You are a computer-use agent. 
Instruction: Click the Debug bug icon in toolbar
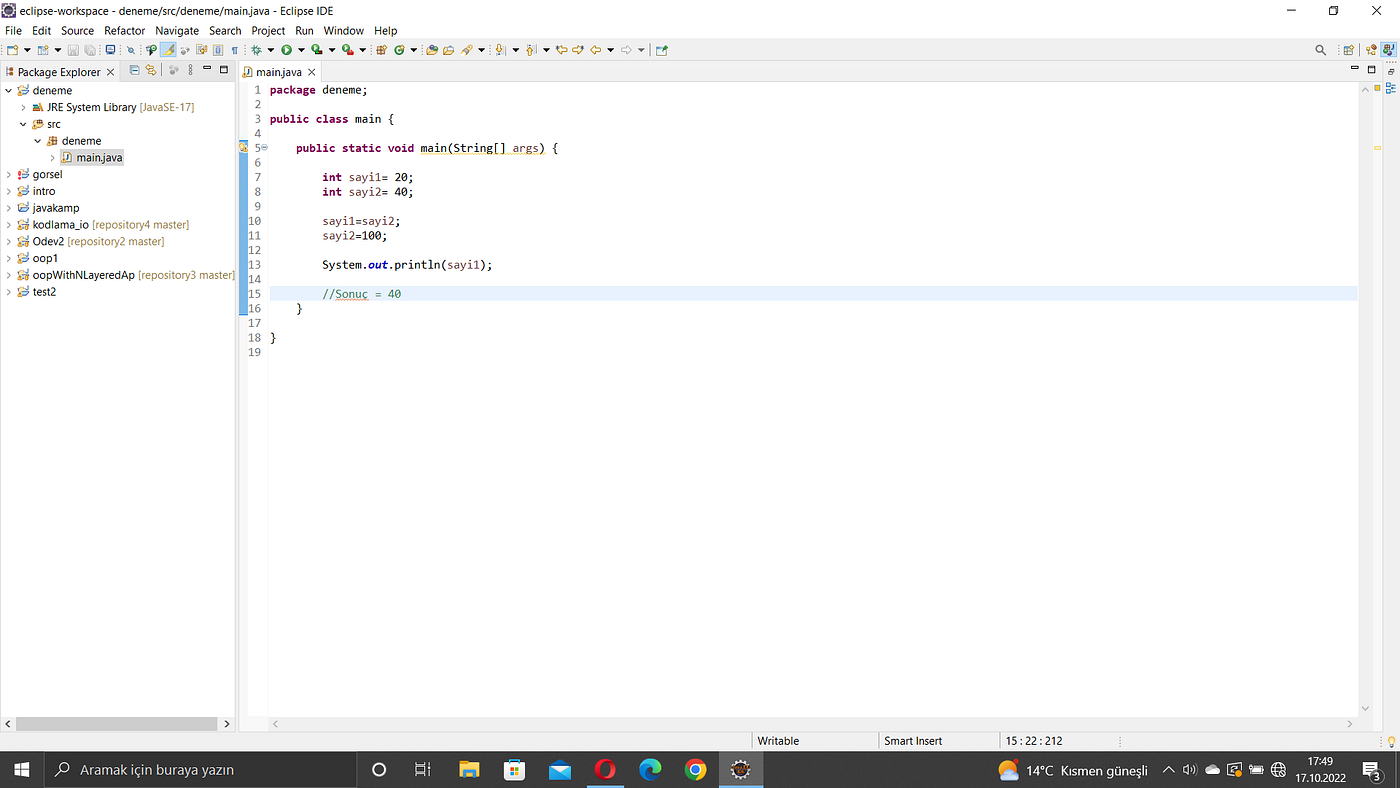[256, 50]
